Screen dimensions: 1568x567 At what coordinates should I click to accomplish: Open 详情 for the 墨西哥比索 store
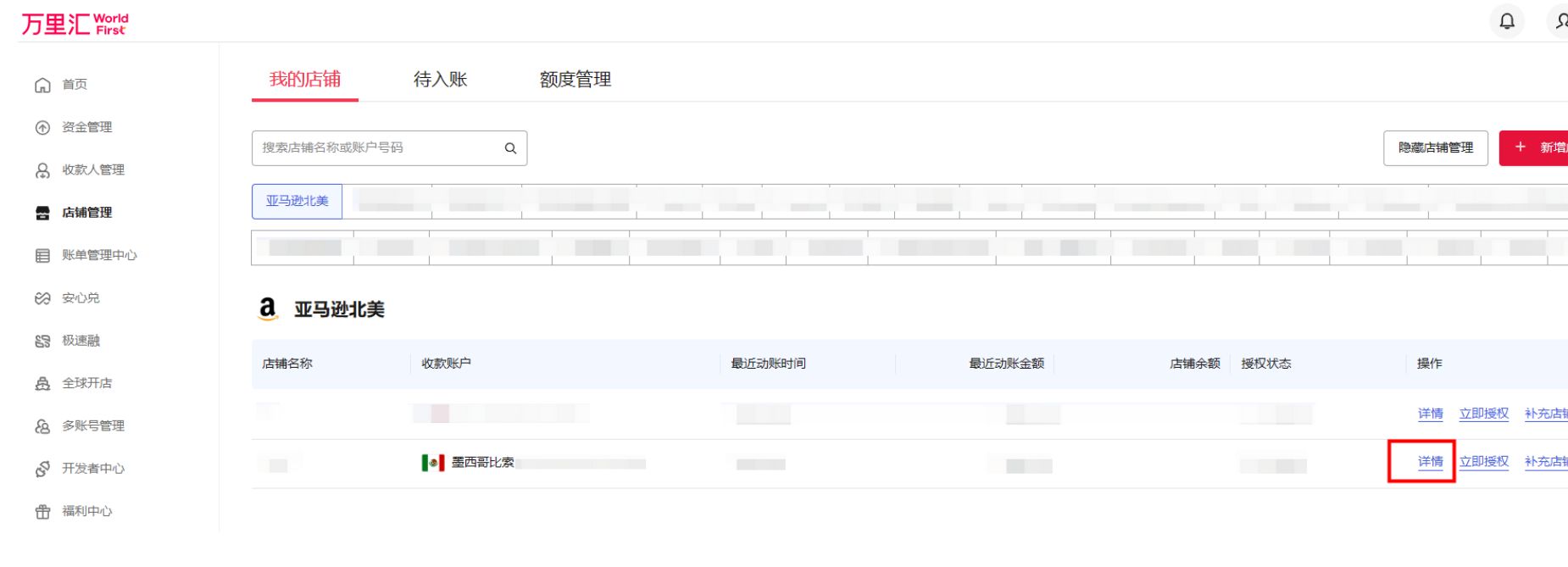pos(1430,462)
